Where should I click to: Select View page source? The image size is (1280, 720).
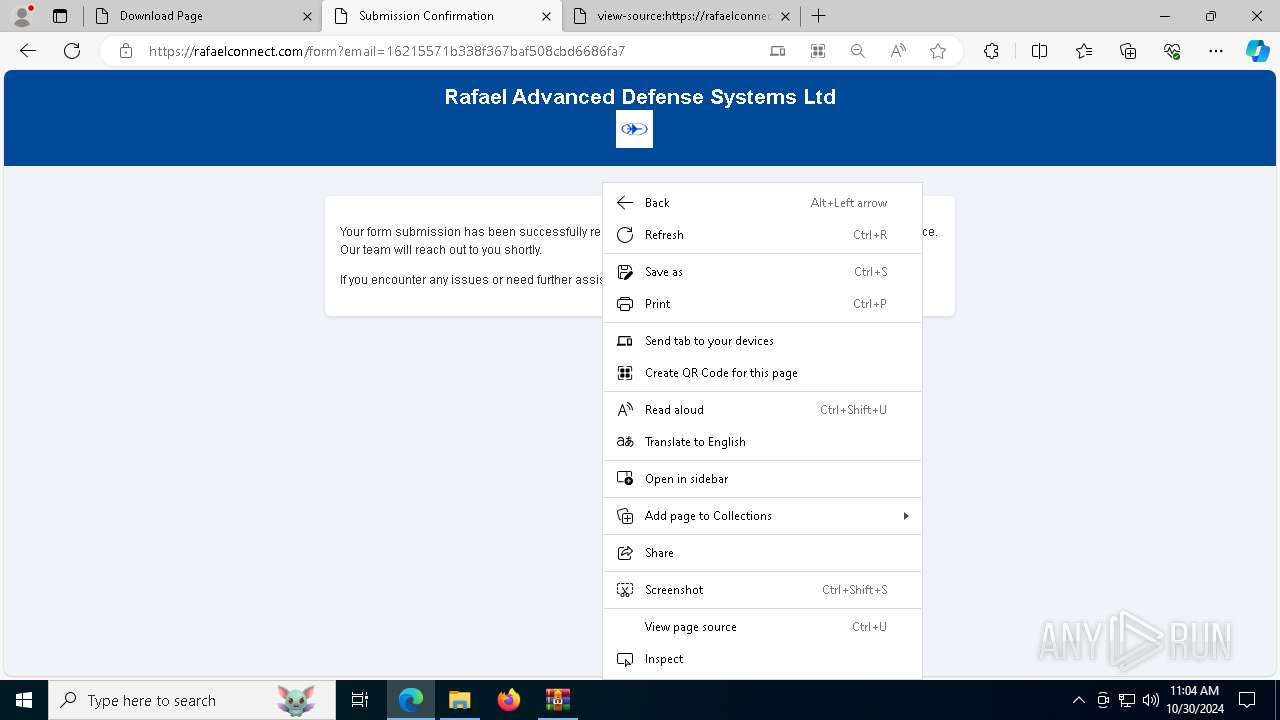[x=762, y=627]
